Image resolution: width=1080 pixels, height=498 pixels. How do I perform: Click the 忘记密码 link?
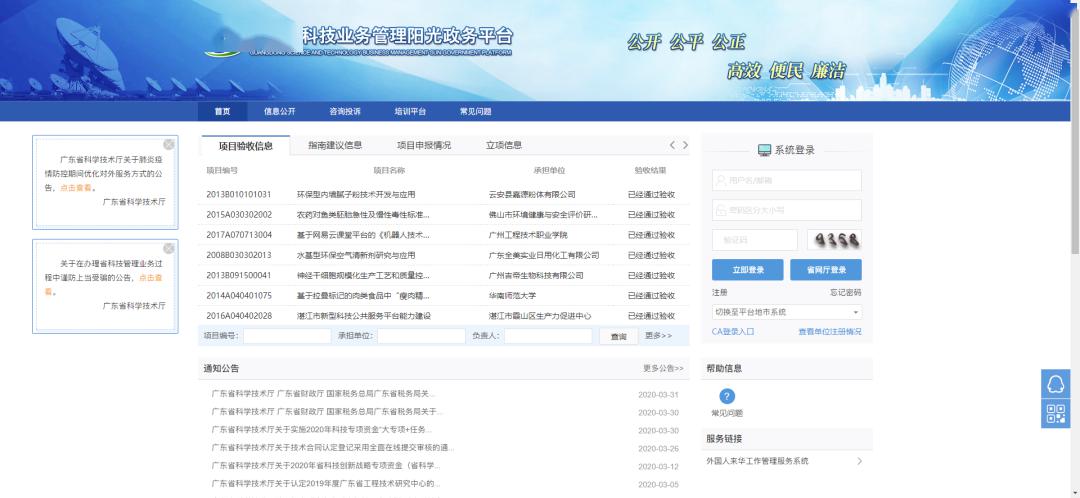(x=845, y=292)
